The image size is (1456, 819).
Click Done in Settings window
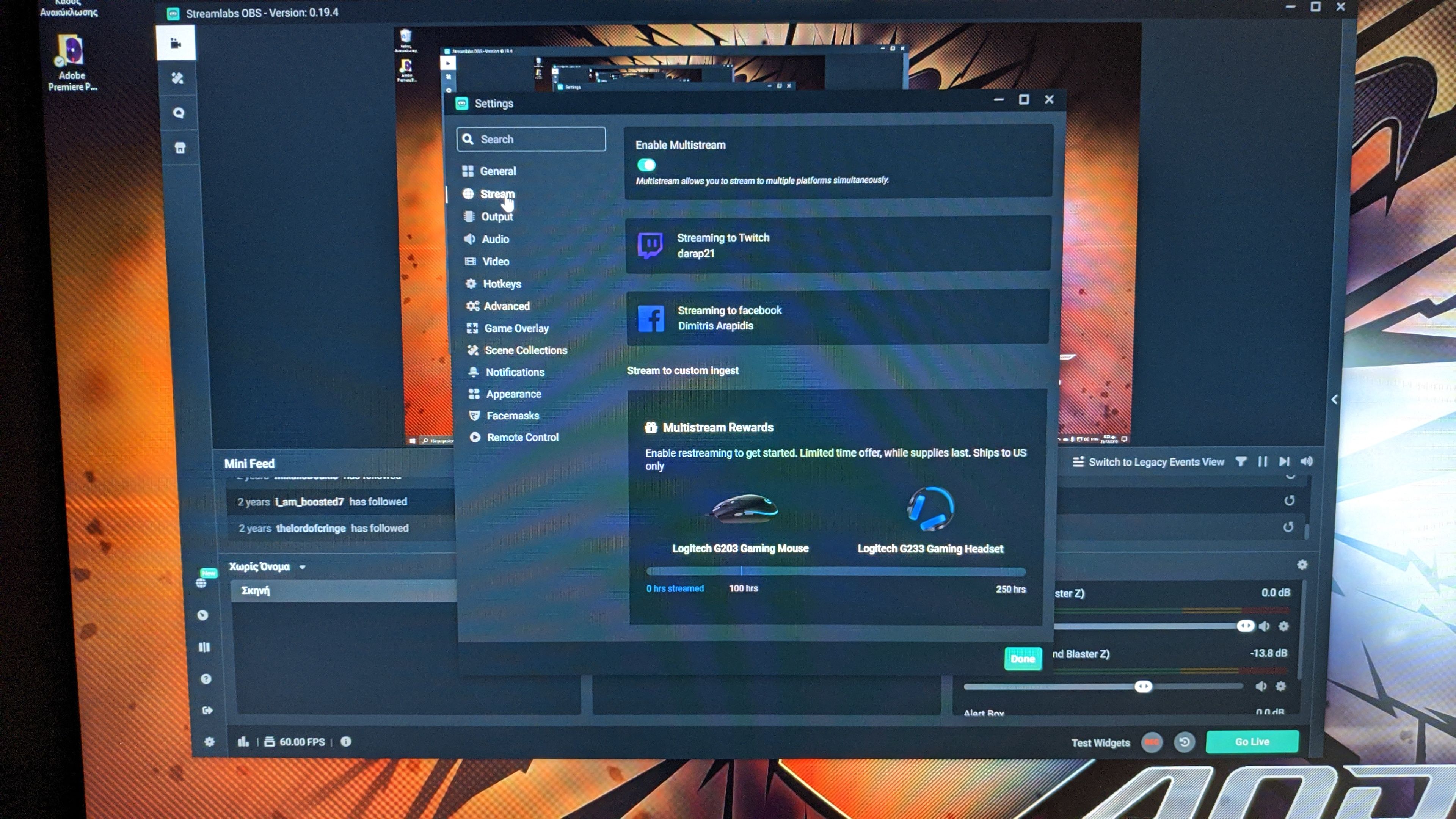[1023, 659]
